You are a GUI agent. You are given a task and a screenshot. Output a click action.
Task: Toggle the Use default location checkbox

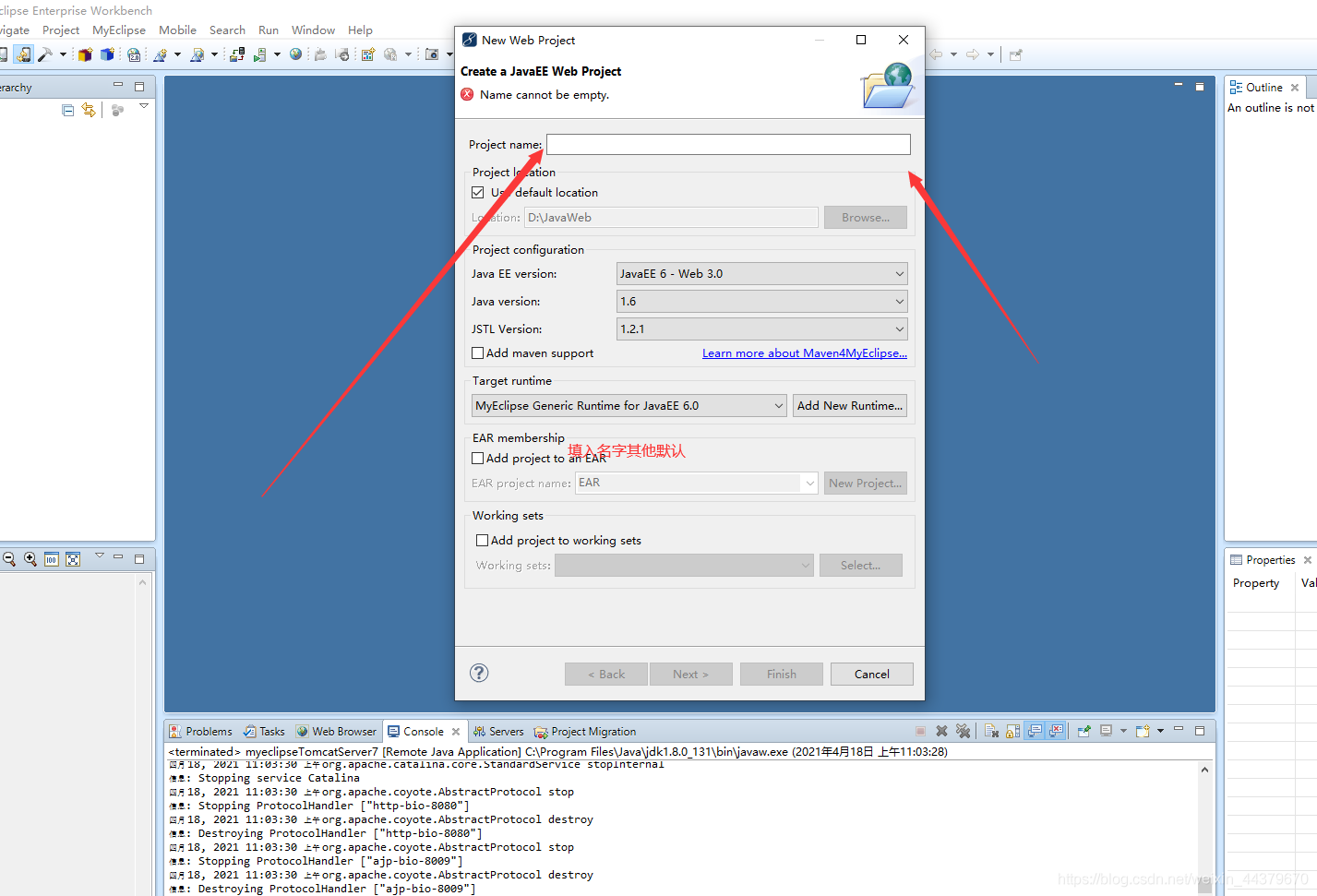click(477, 193)
